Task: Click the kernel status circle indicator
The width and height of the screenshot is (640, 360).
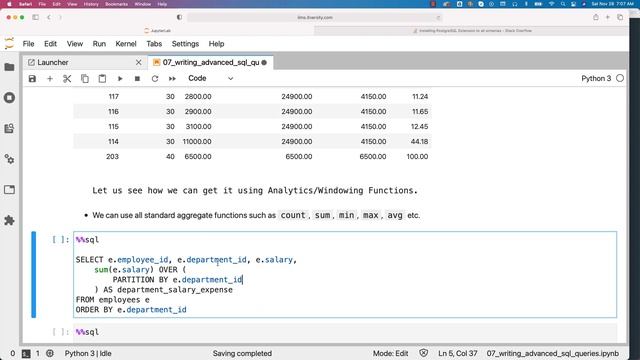Action: [x=620, y=78]
